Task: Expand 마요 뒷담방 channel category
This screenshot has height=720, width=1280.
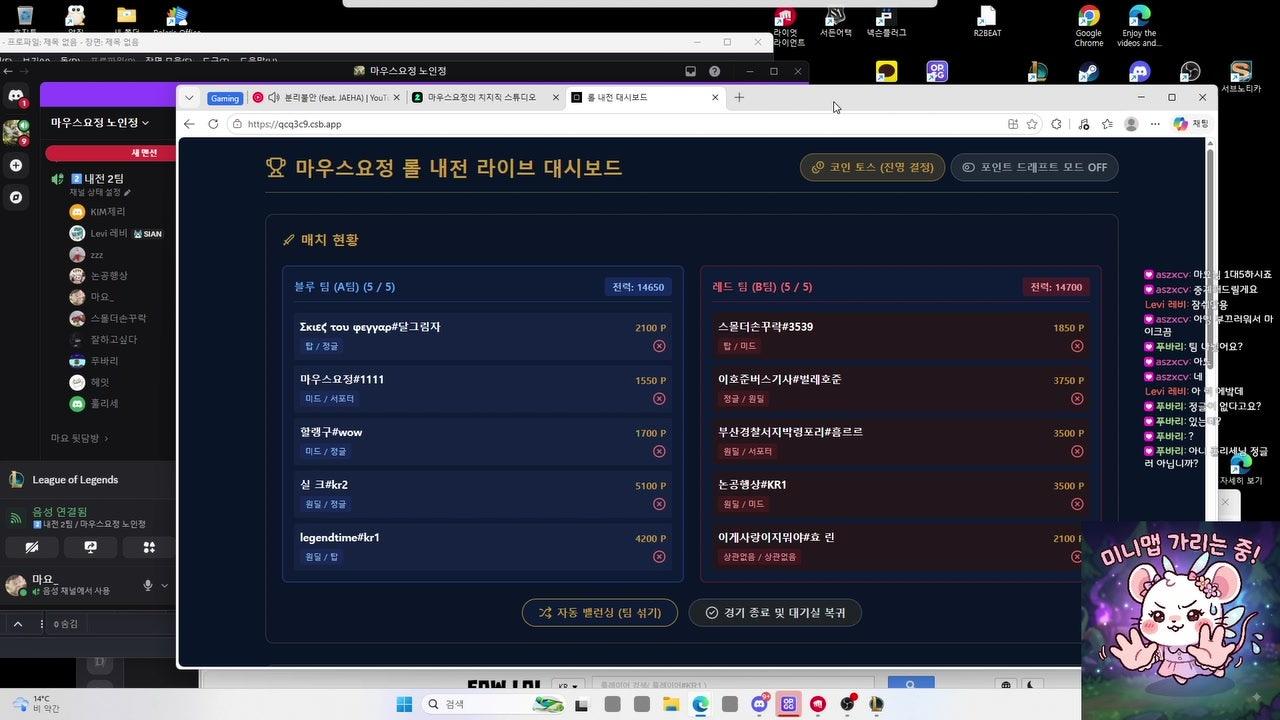Action: point(79,438)
